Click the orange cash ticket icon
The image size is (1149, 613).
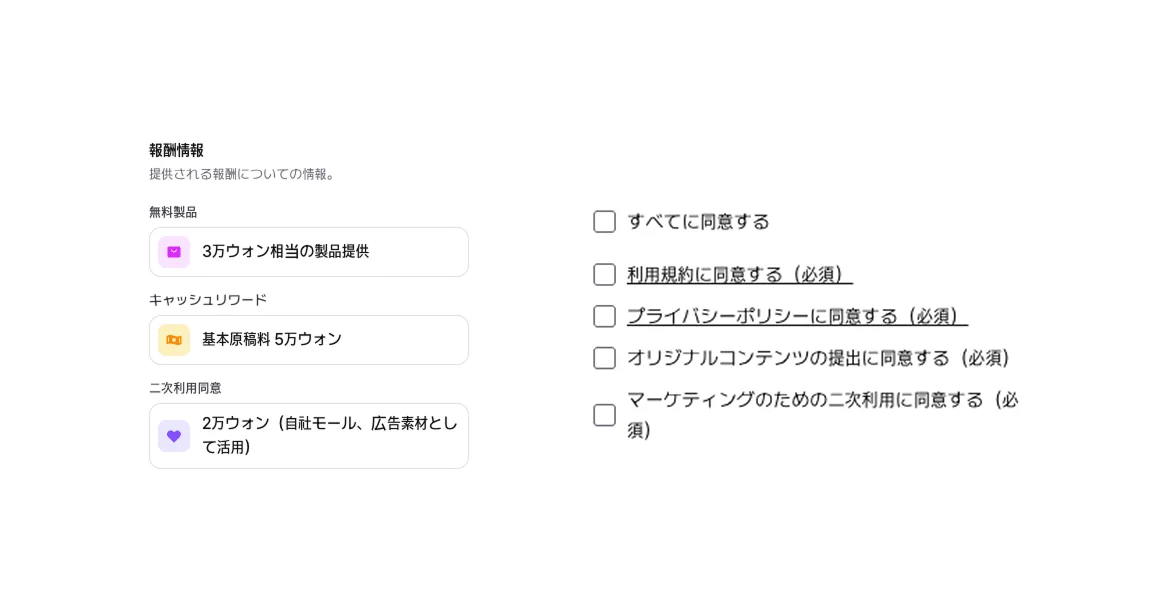pos(174,340)
